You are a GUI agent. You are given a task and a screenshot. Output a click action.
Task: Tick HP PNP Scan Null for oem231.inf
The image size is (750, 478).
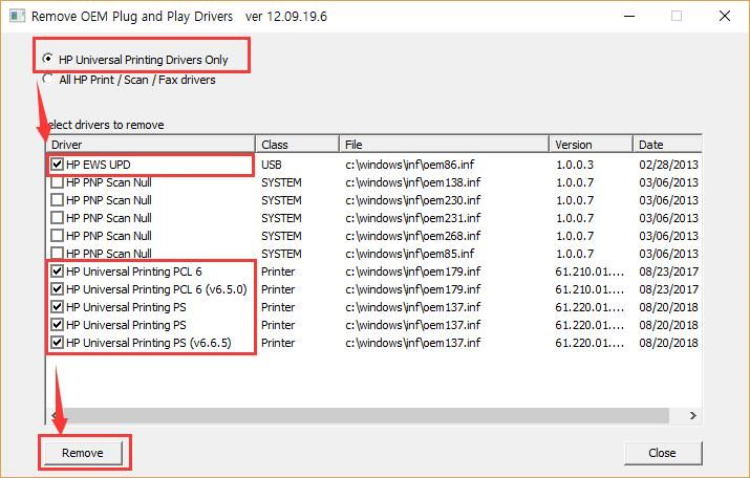pyautogui.click(x=57, y=218)
